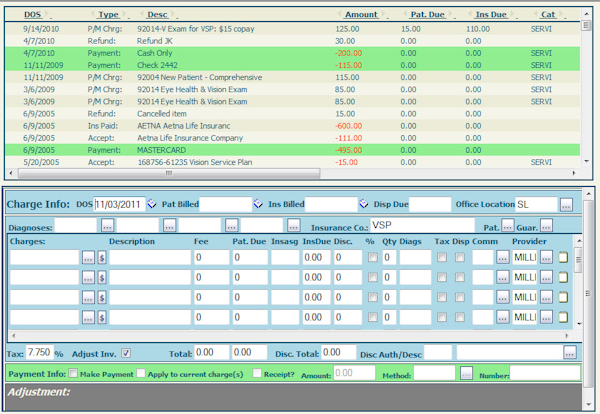Toggle Tax checkbox in first charge row
Image resolution: width=600 pixels, height=414 pixels.
pyautogui.click(x=442, y=258)
